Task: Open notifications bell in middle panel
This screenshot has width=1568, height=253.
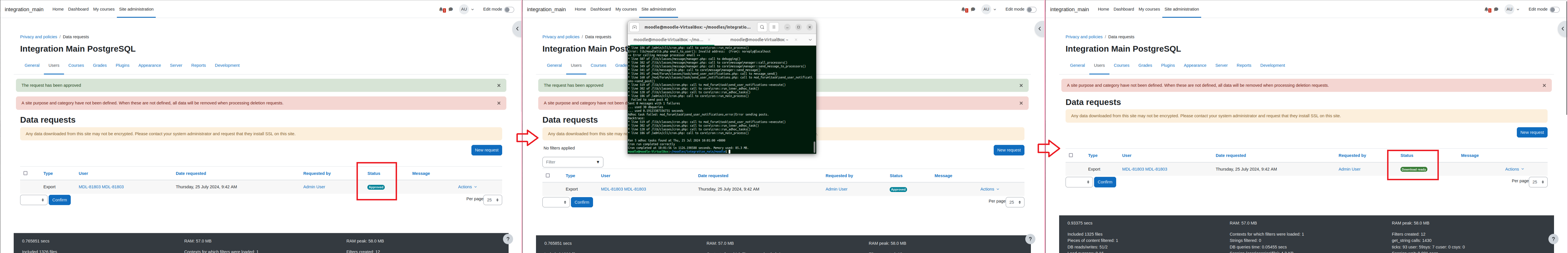Action: pos(964,10)
